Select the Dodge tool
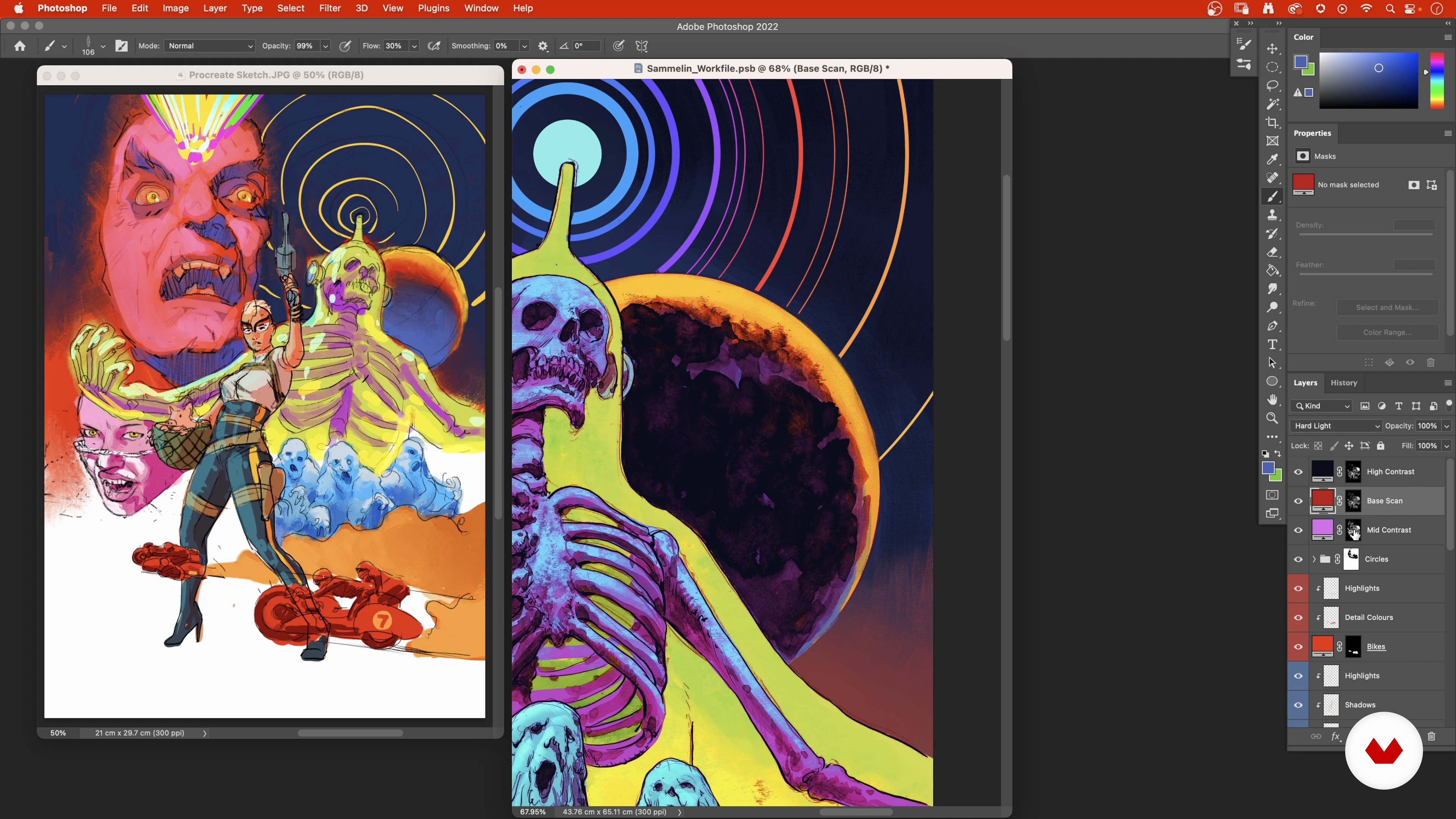The image size is (1456, 819). 1272,308
